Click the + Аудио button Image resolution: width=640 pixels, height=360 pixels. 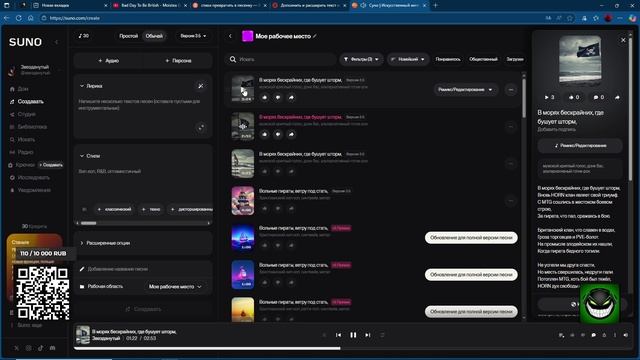(x=109, y=60)
